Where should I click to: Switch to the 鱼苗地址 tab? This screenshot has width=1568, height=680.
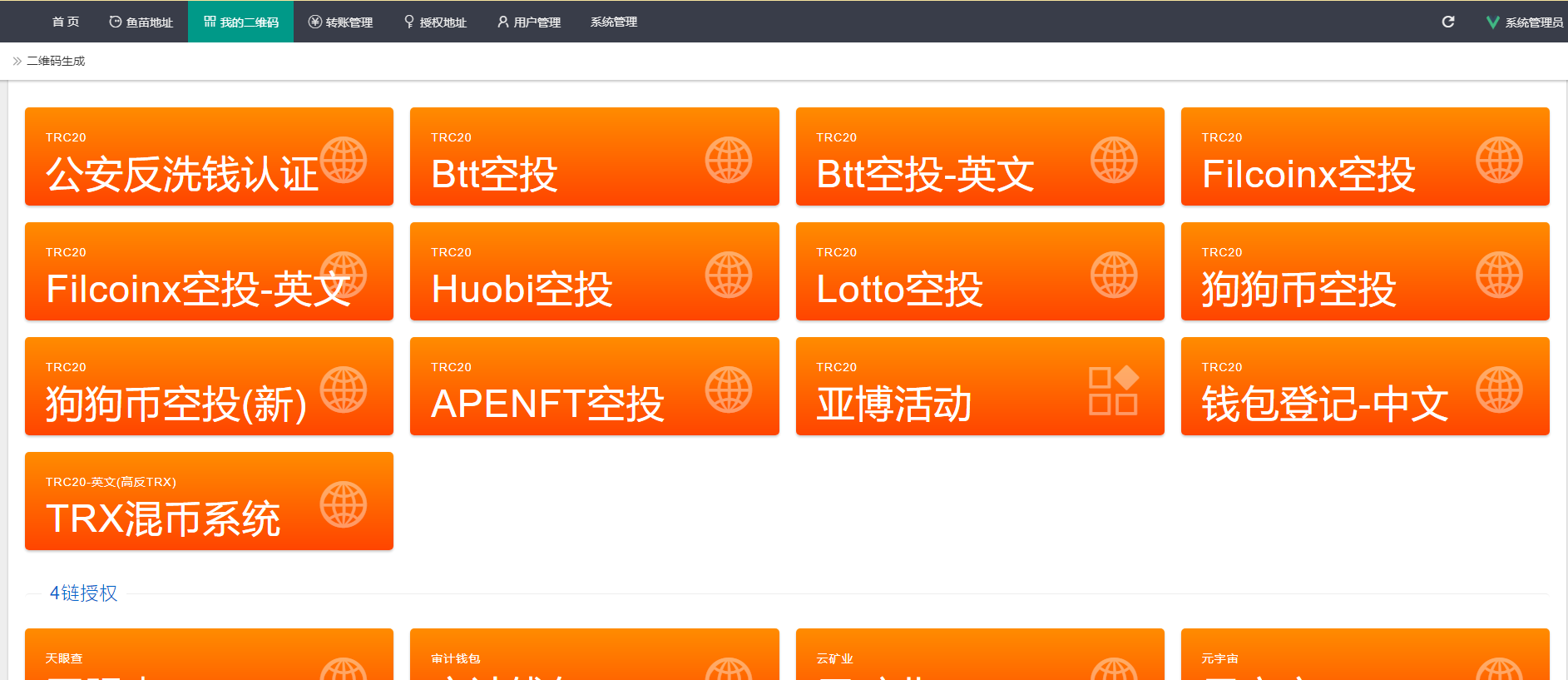pyautogui.click(x=141, y=22)
